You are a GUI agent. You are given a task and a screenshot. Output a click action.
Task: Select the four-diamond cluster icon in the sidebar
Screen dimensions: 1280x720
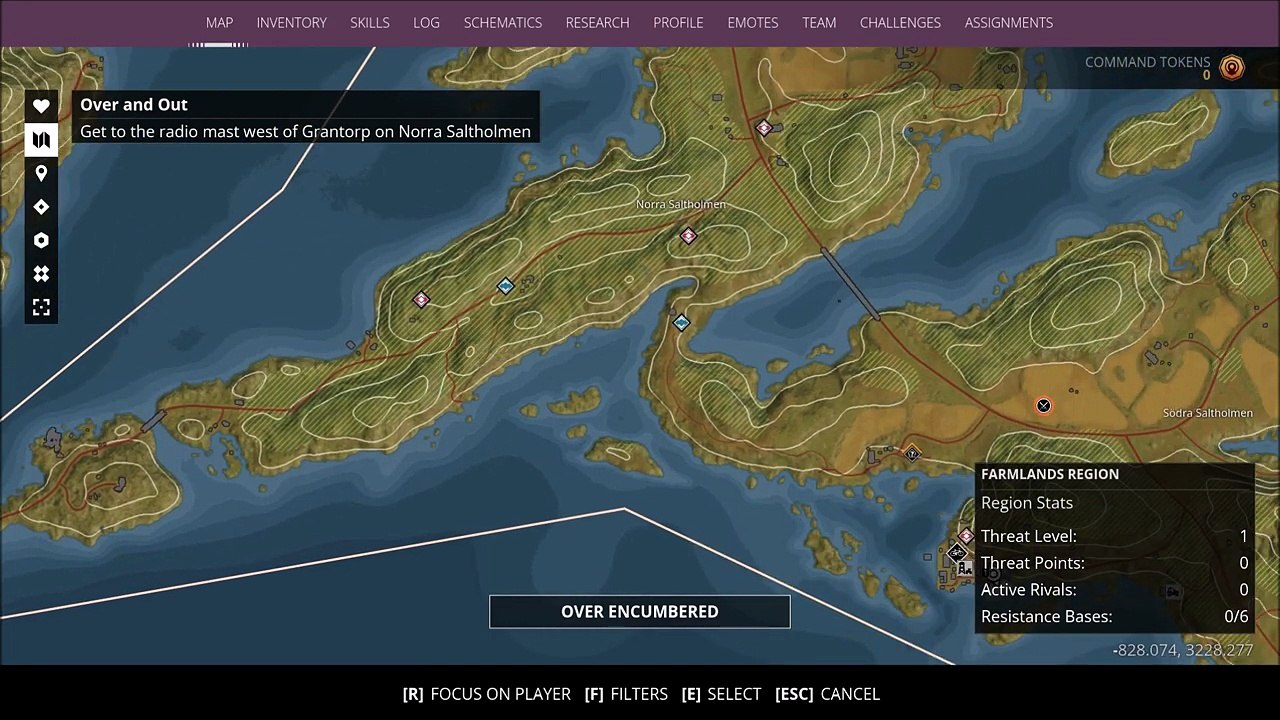(41, 274)
